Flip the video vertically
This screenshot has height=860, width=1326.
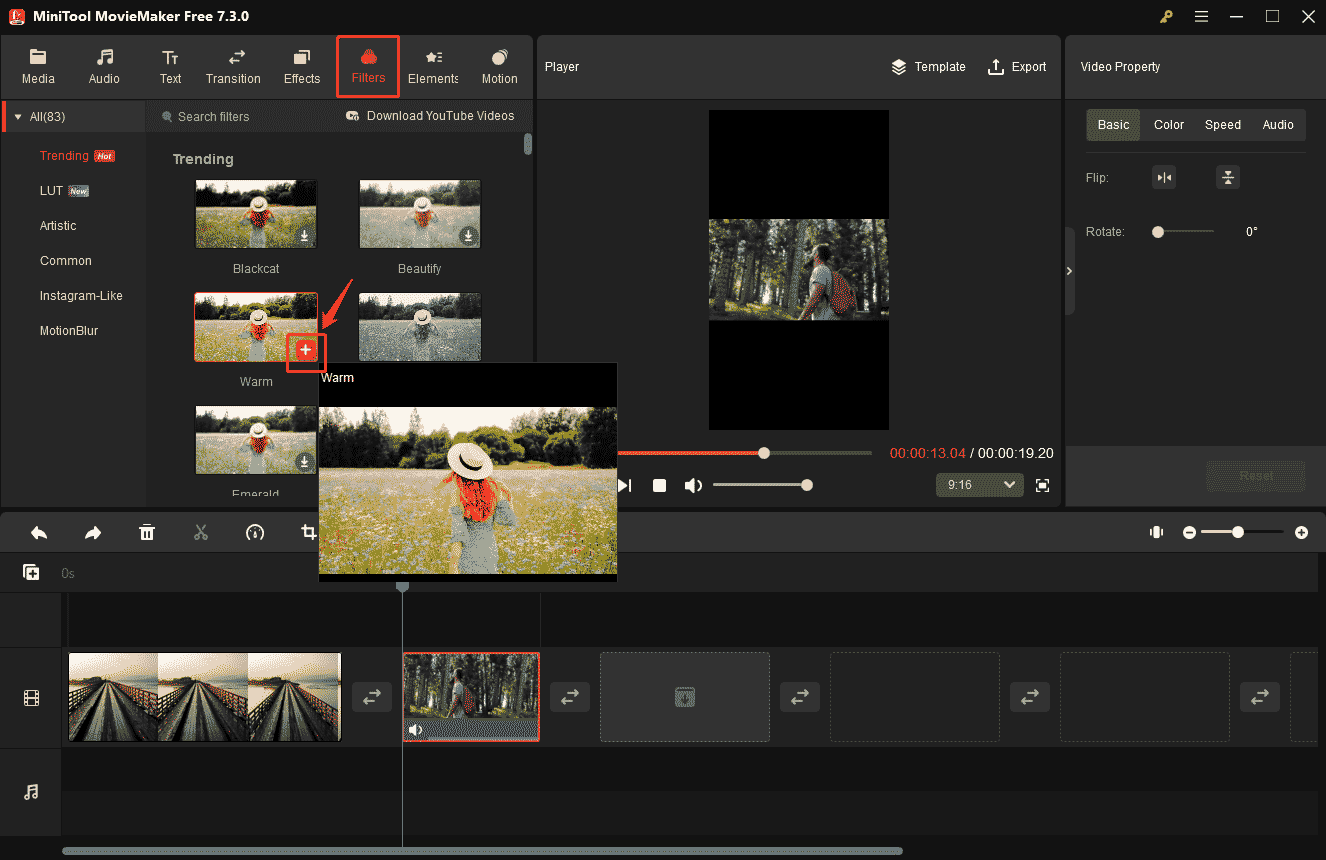(1228, 178)
